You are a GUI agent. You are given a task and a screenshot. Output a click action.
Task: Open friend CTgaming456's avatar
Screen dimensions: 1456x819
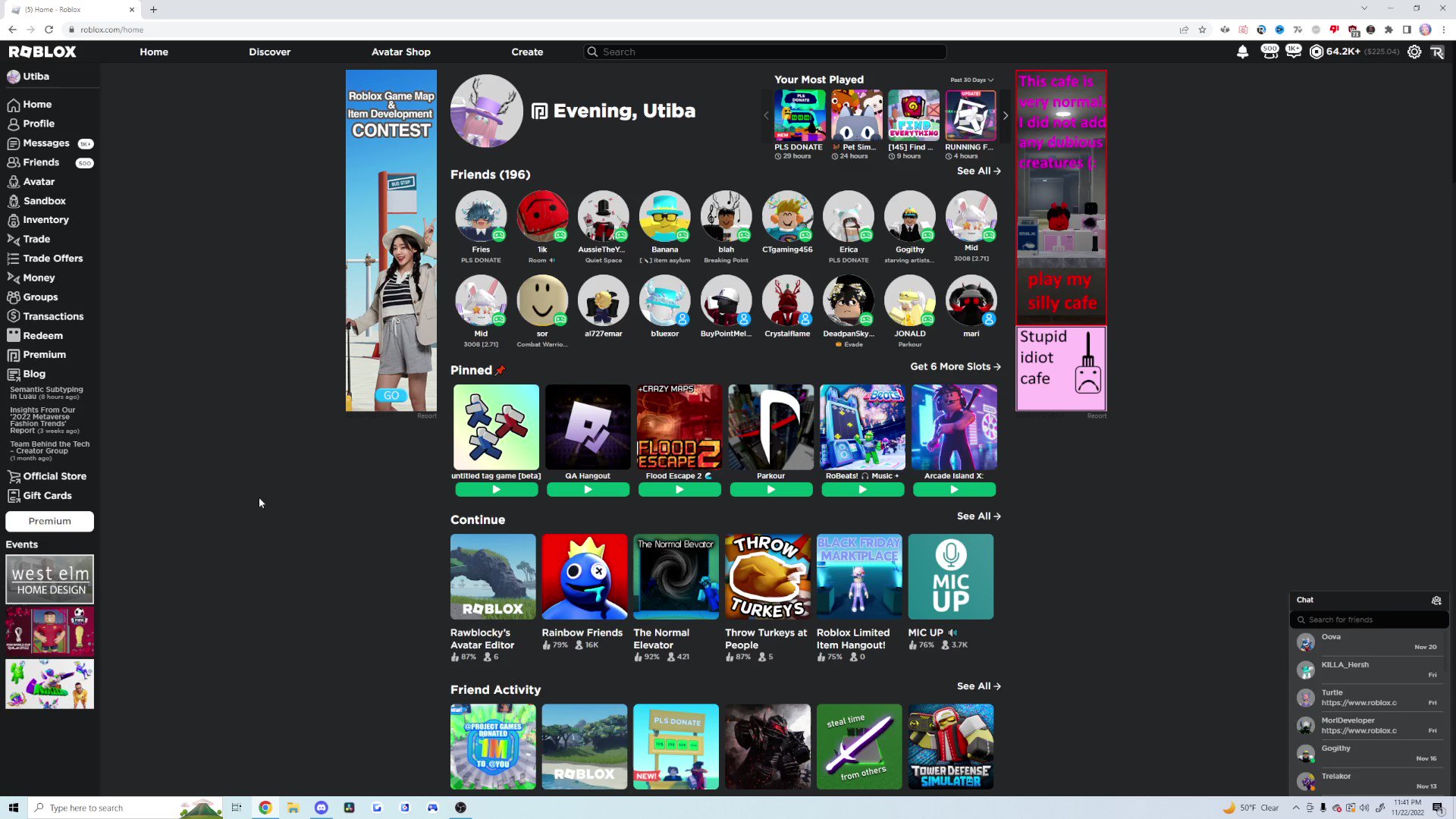coord(787,216)
